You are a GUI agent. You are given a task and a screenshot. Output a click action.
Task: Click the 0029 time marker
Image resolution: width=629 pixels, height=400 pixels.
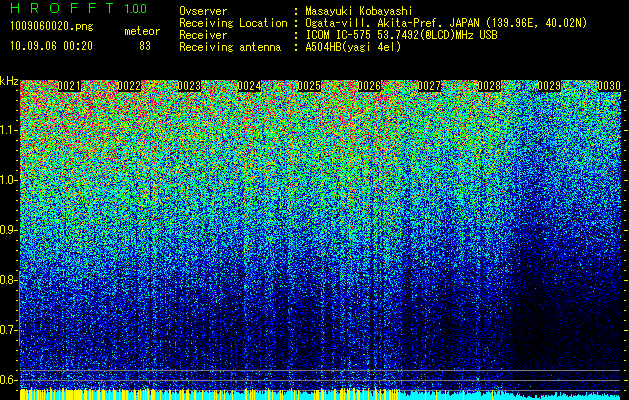pyautogui.click(x=549, y=86)
